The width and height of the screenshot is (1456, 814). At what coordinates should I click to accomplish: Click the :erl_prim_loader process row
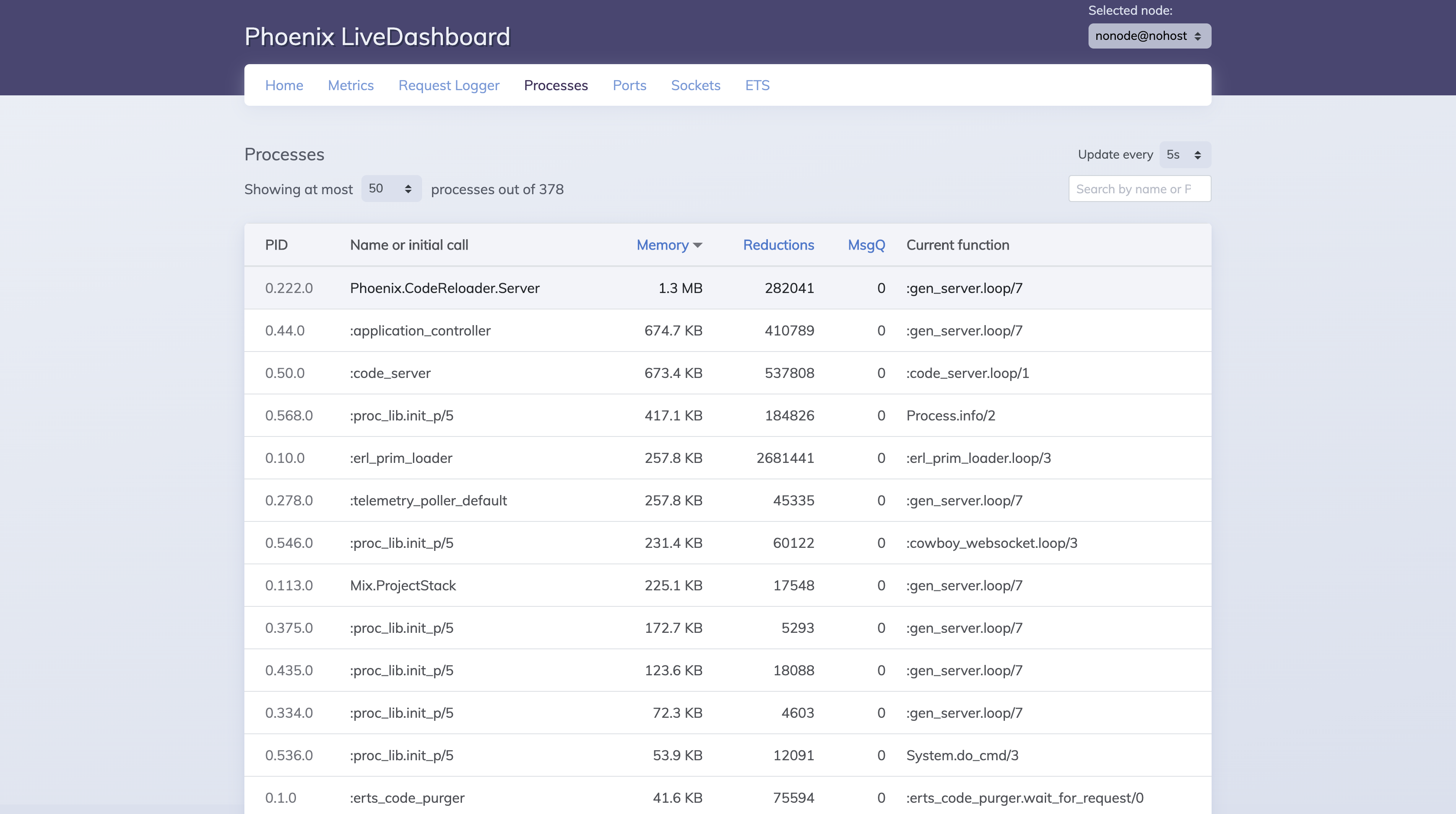click(727, 458)
